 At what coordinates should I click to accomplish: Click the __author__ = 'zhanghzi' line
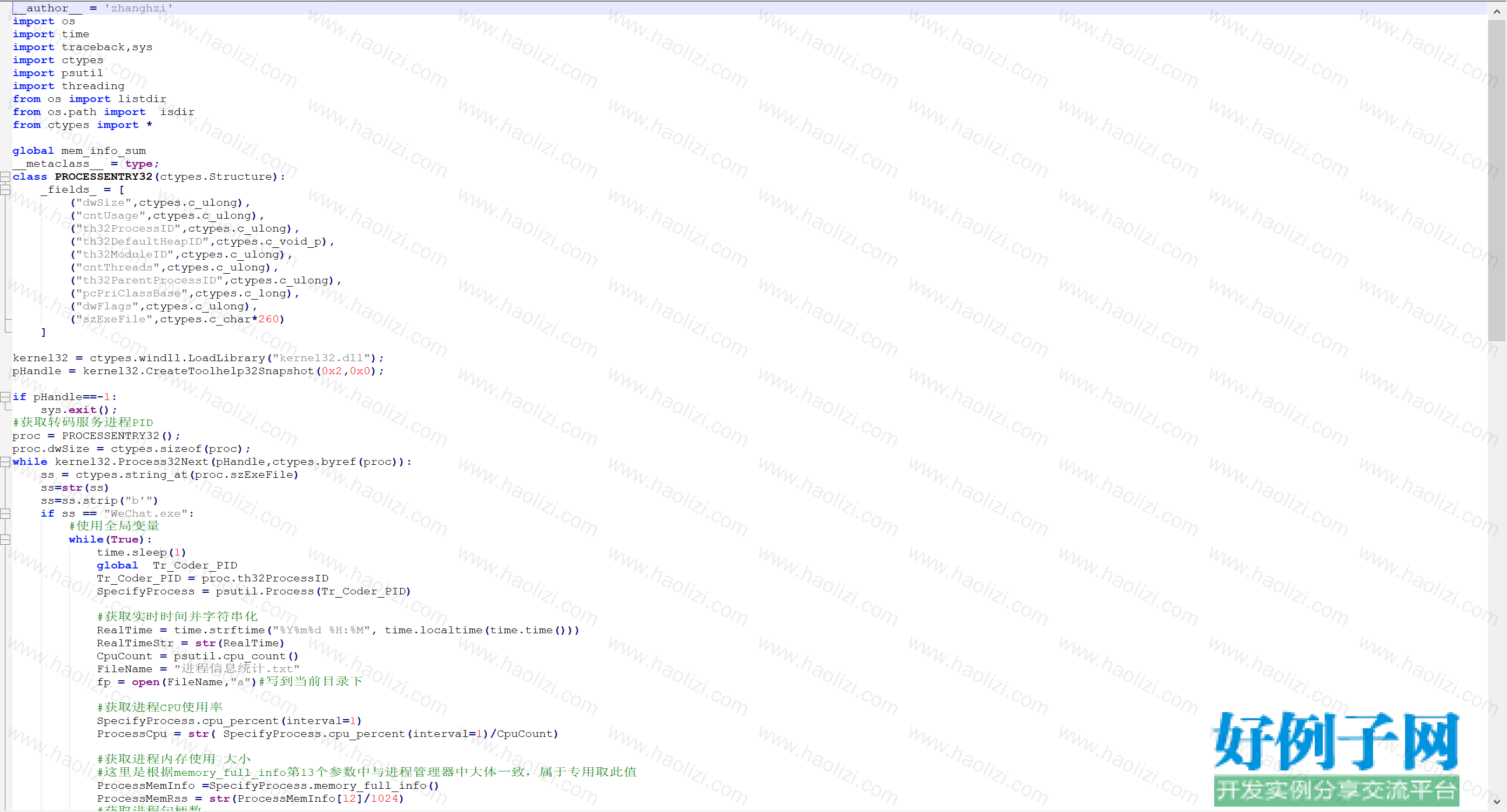point(93,8)
